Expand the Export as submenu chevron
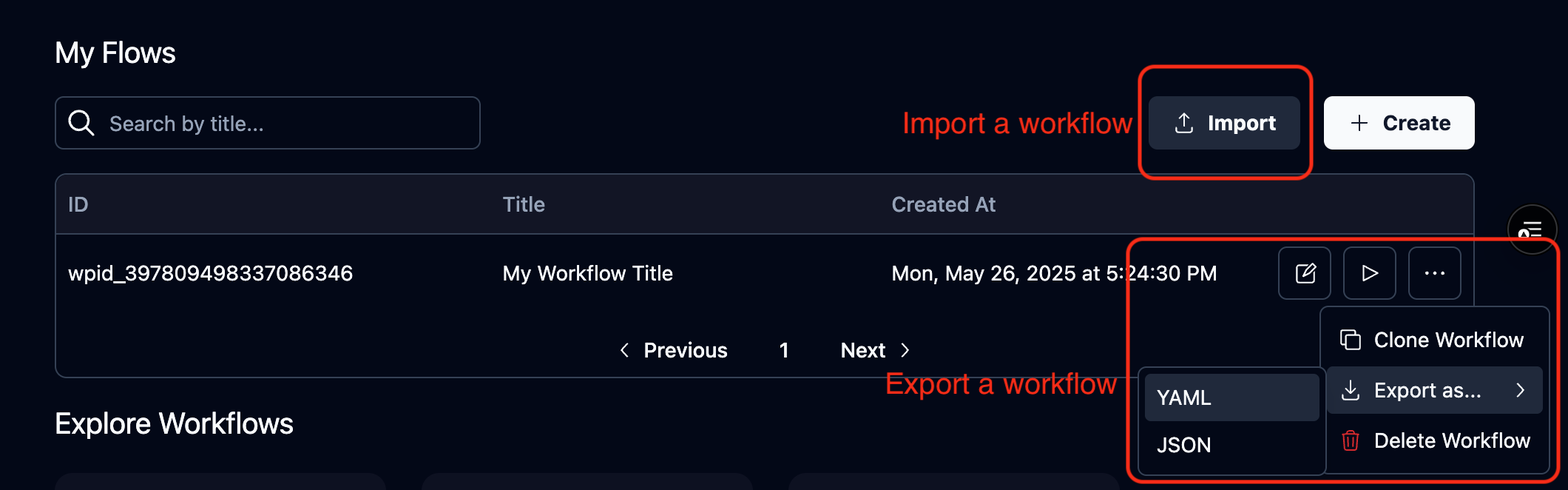 click(1521, 390)
